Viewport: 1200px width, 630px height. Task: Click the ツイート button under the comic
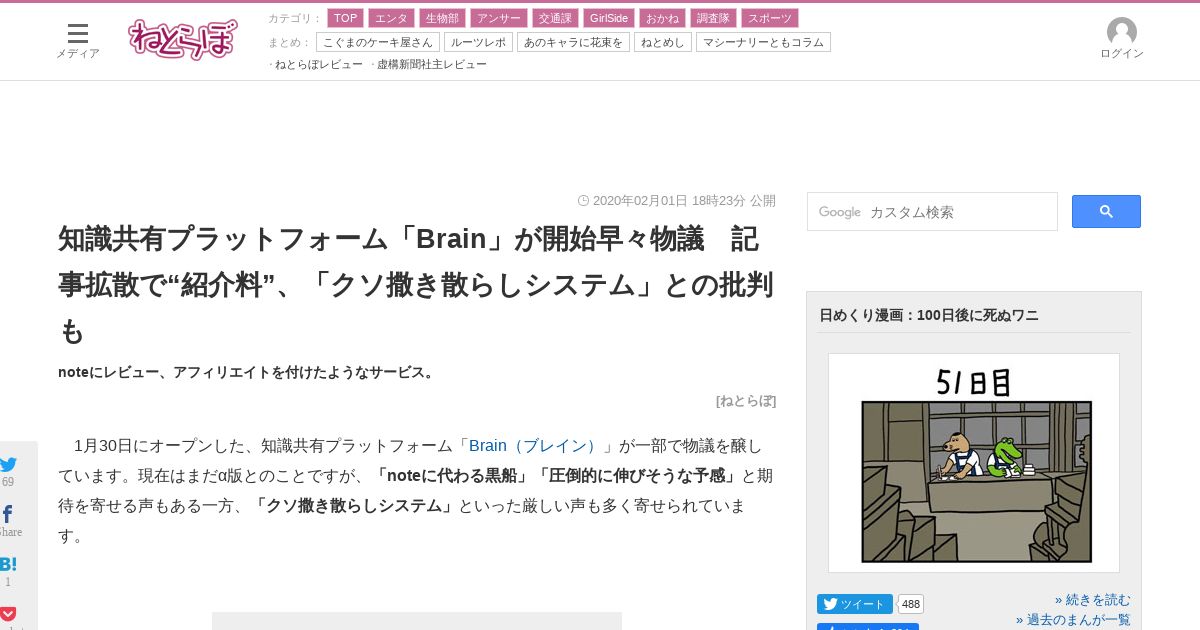tap(855, 604)
